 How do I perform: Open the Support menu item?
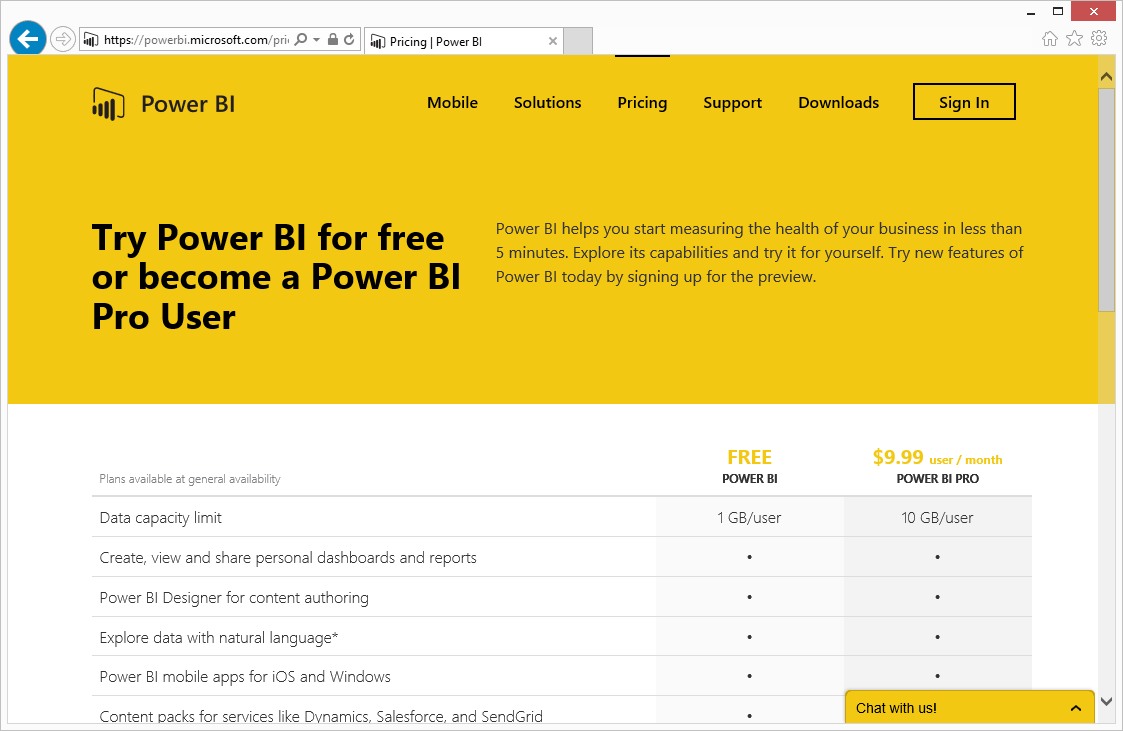click(x=732, y=102)
